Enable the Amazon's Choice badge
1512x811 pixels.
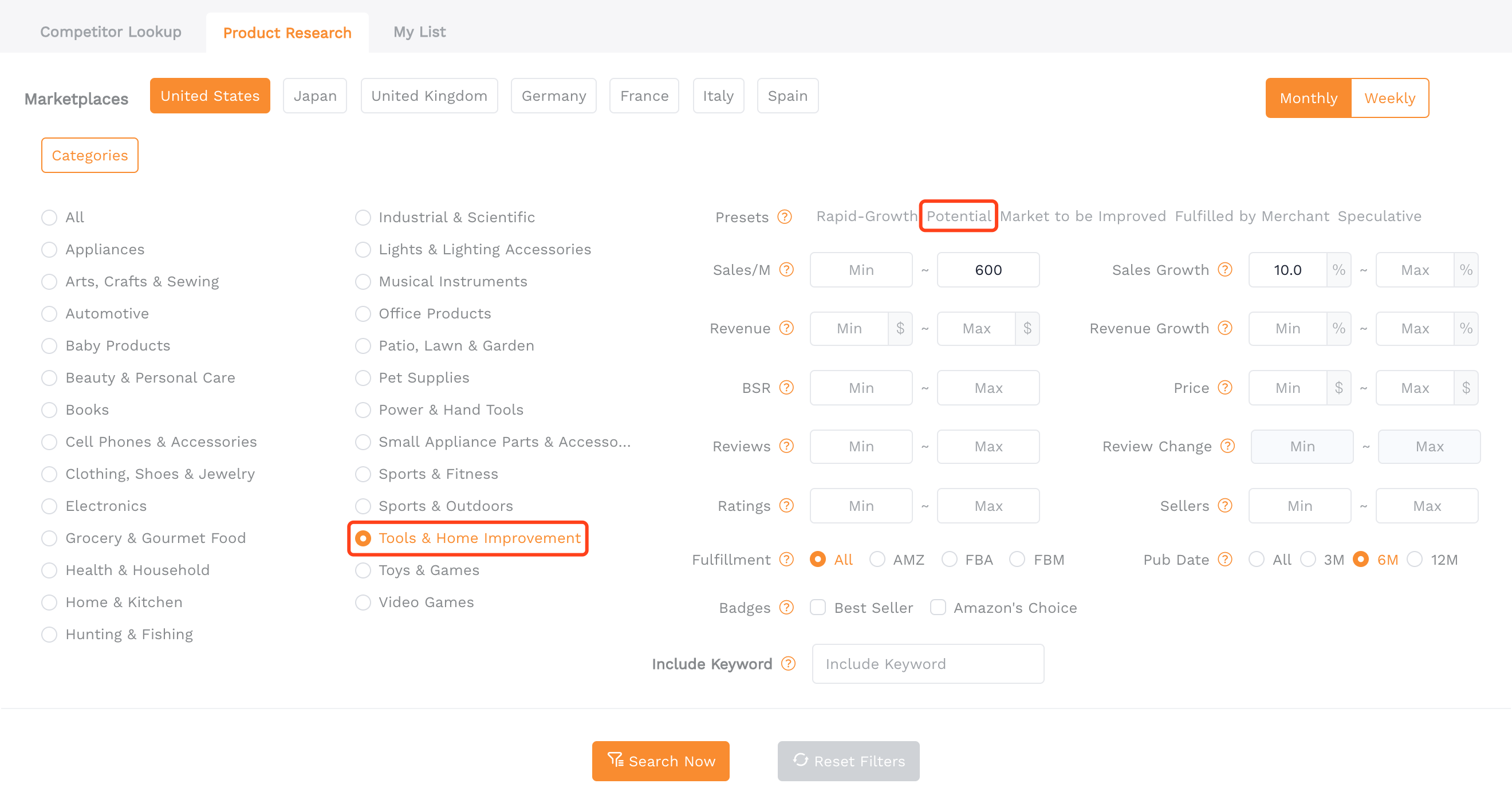[938, 608]
